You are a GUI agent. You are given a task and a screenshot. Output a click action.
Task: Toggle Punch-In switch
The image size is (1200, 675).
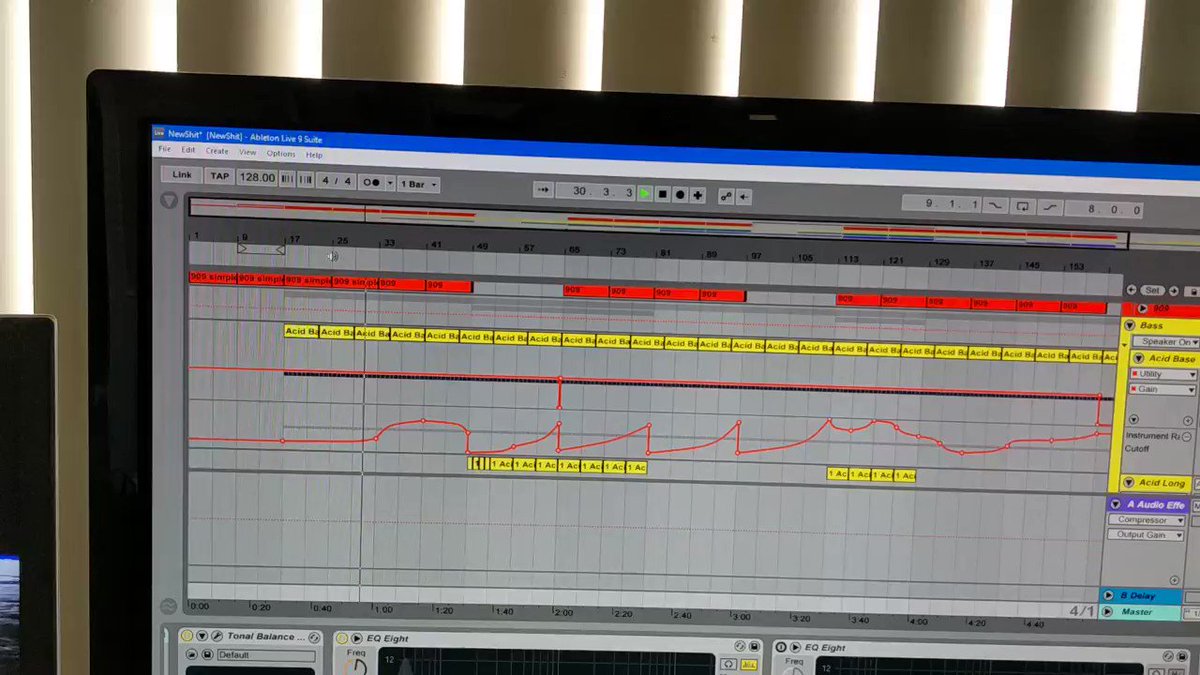995,205
